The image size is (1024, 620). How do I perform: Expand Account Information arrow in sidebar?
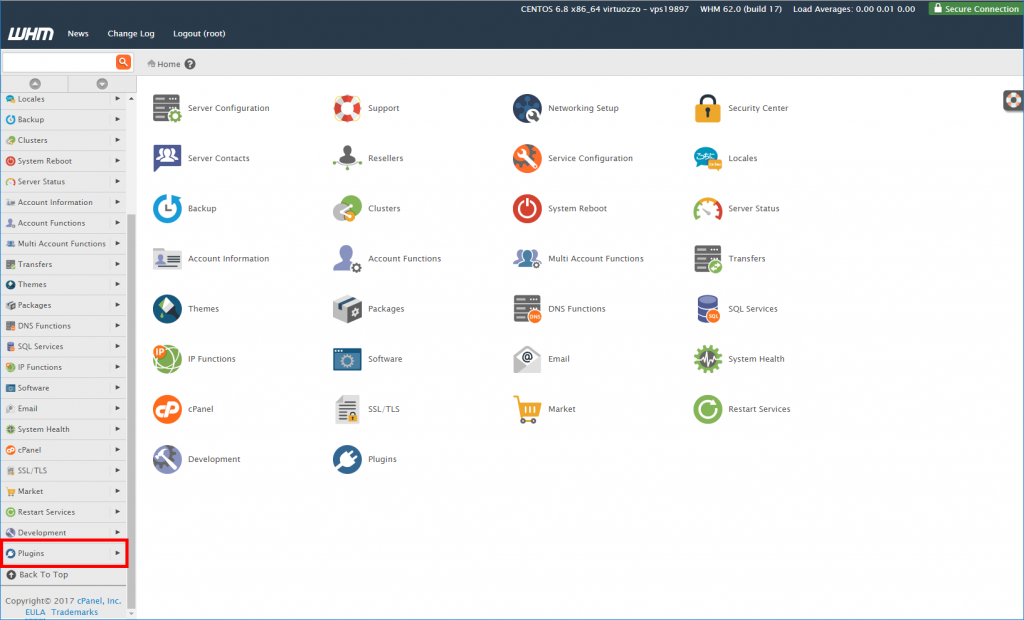(118, 202)
